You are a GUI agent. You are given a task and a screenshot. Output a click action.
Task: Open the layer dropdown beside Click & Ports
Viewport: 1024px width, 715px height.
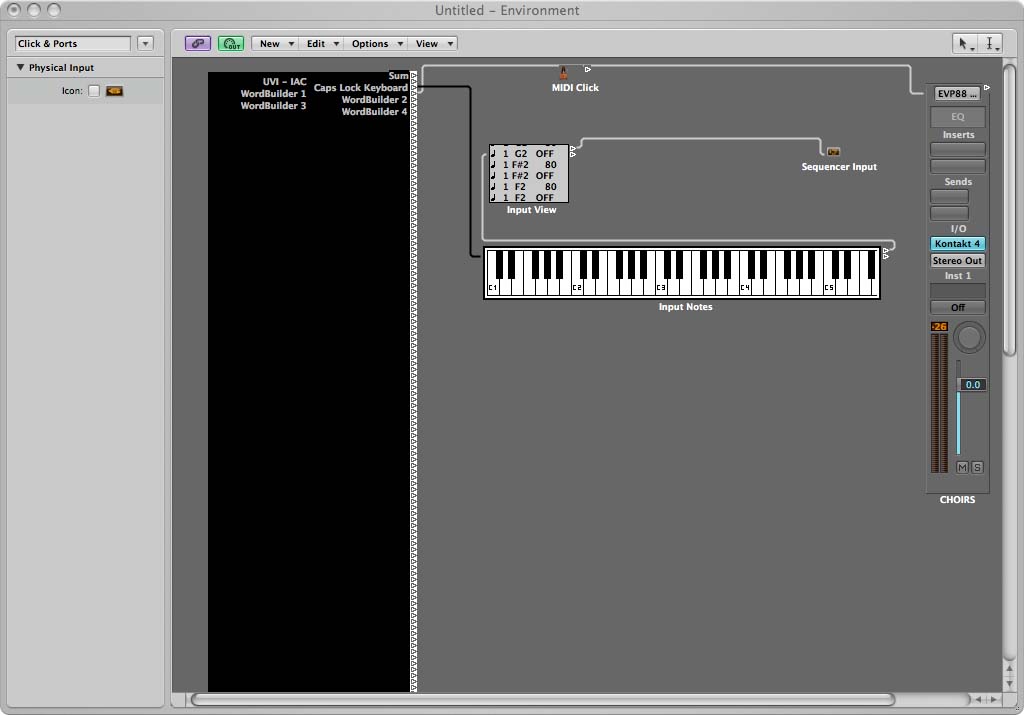pyautogui.click(x=145, y=44)
